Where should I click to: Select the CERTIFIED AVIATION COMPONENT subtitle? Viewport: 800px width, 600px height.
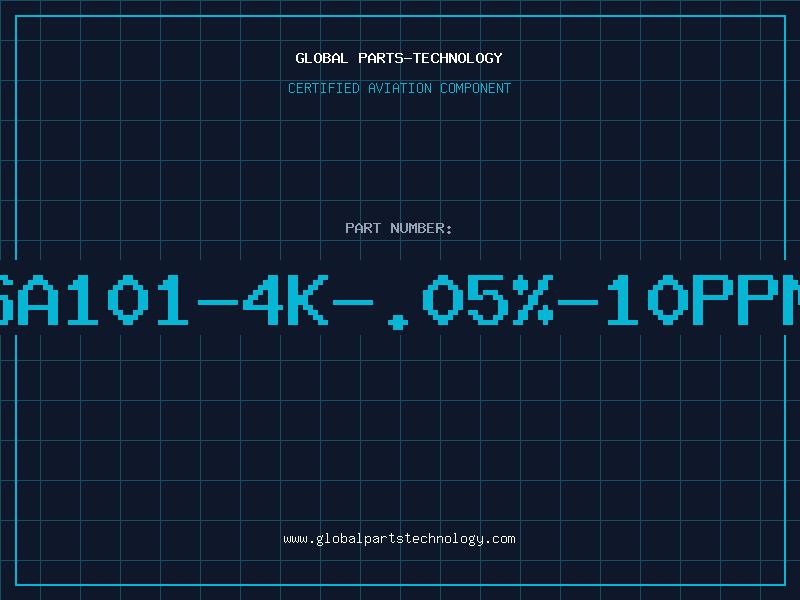point(399,88)
